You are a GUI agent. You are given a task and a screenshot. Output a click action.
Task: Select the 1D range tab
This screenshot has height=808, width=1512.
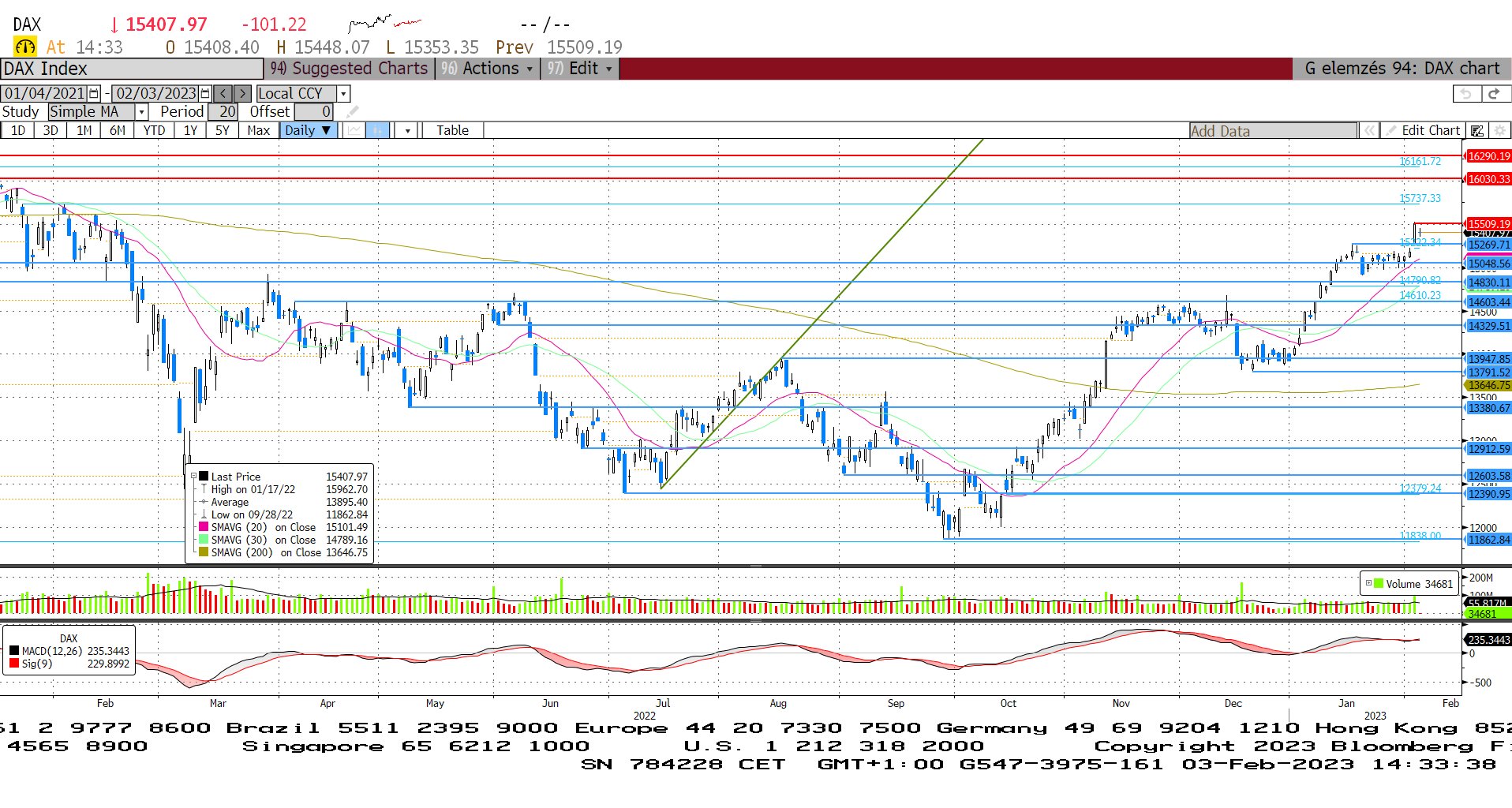pos(17,130)
